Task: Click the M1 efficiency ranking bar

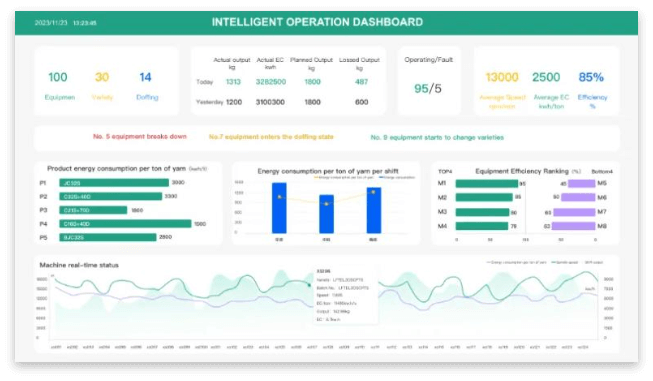Action: (486, 184)
